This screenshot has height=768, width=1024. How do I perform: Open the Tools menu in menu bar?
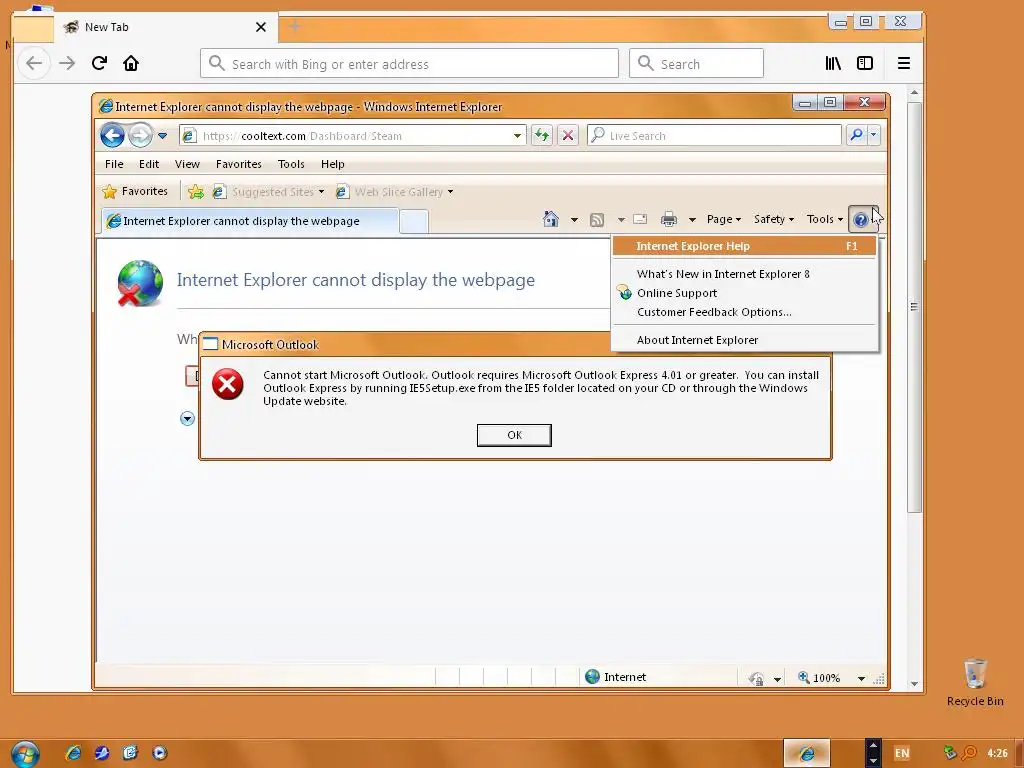291,164
